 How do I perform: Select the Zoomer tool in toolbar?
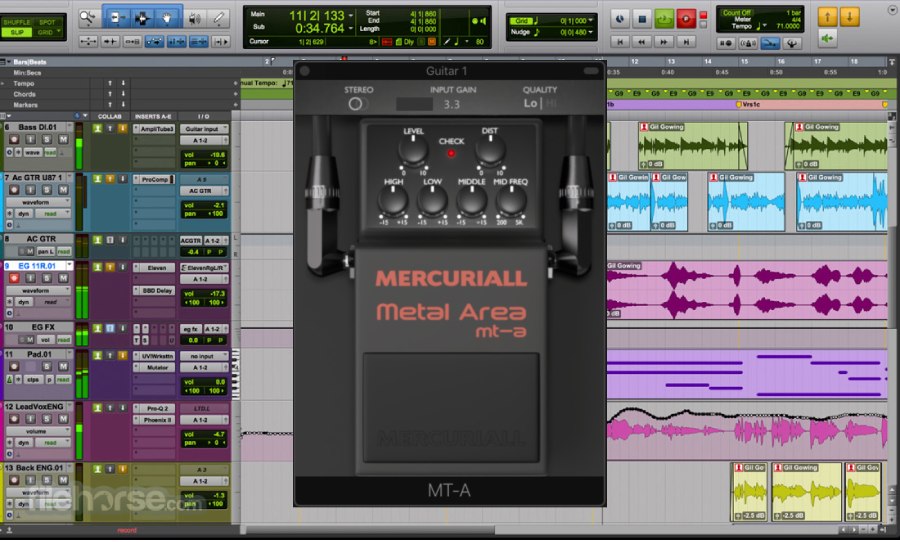coord(88,17)
